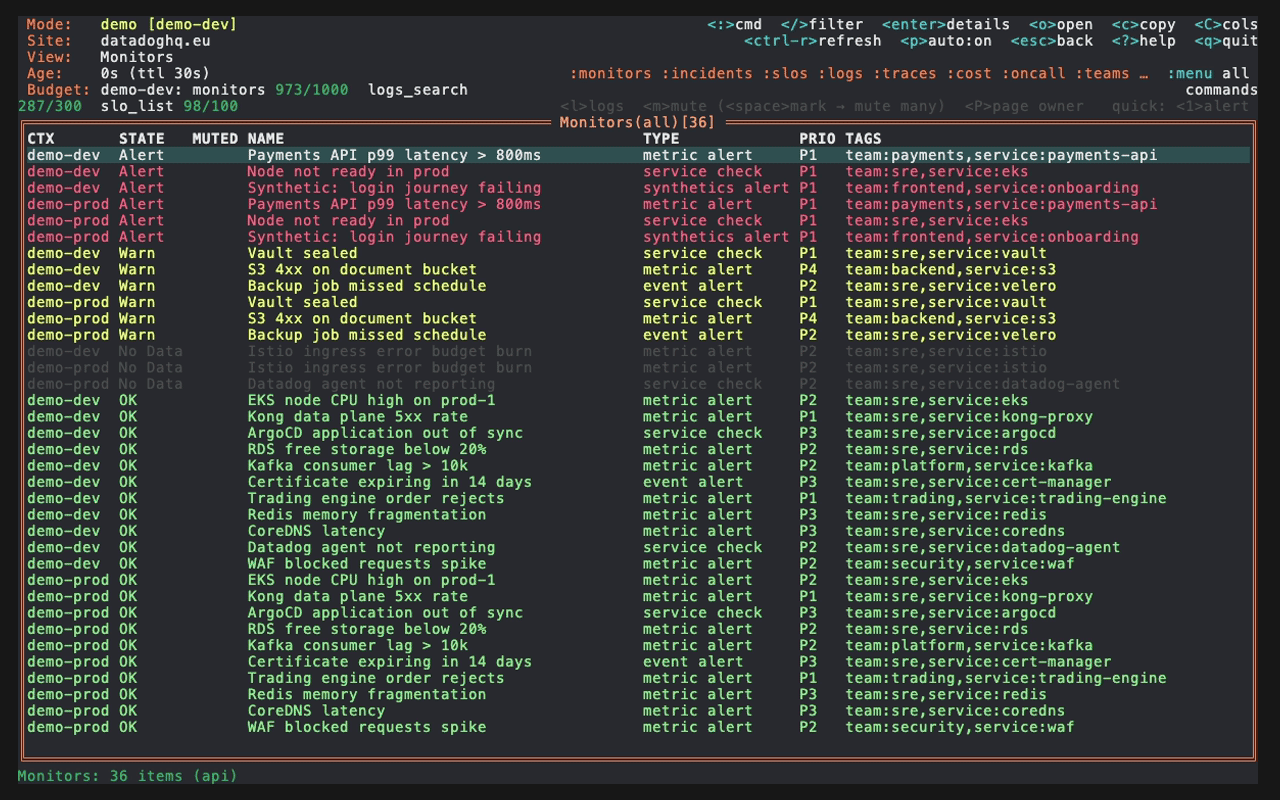Click the <P>page owner action hint

pyautogui.click(x=1024, y=106)
